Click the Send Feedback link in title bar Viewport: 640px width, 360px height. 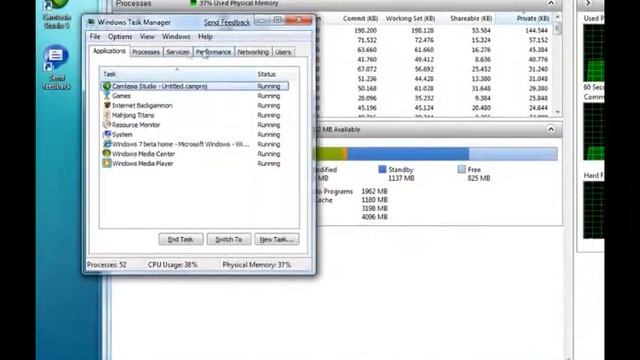click(x=227, y=22)
